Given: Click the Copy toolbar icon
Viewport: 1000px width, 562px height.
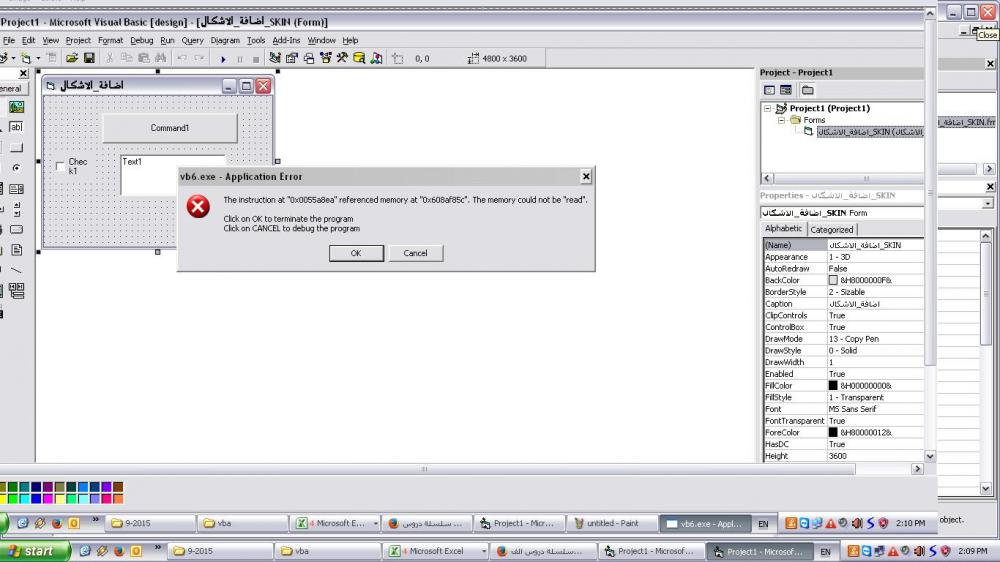Looking at the screenshot, I should pos(126,58).
